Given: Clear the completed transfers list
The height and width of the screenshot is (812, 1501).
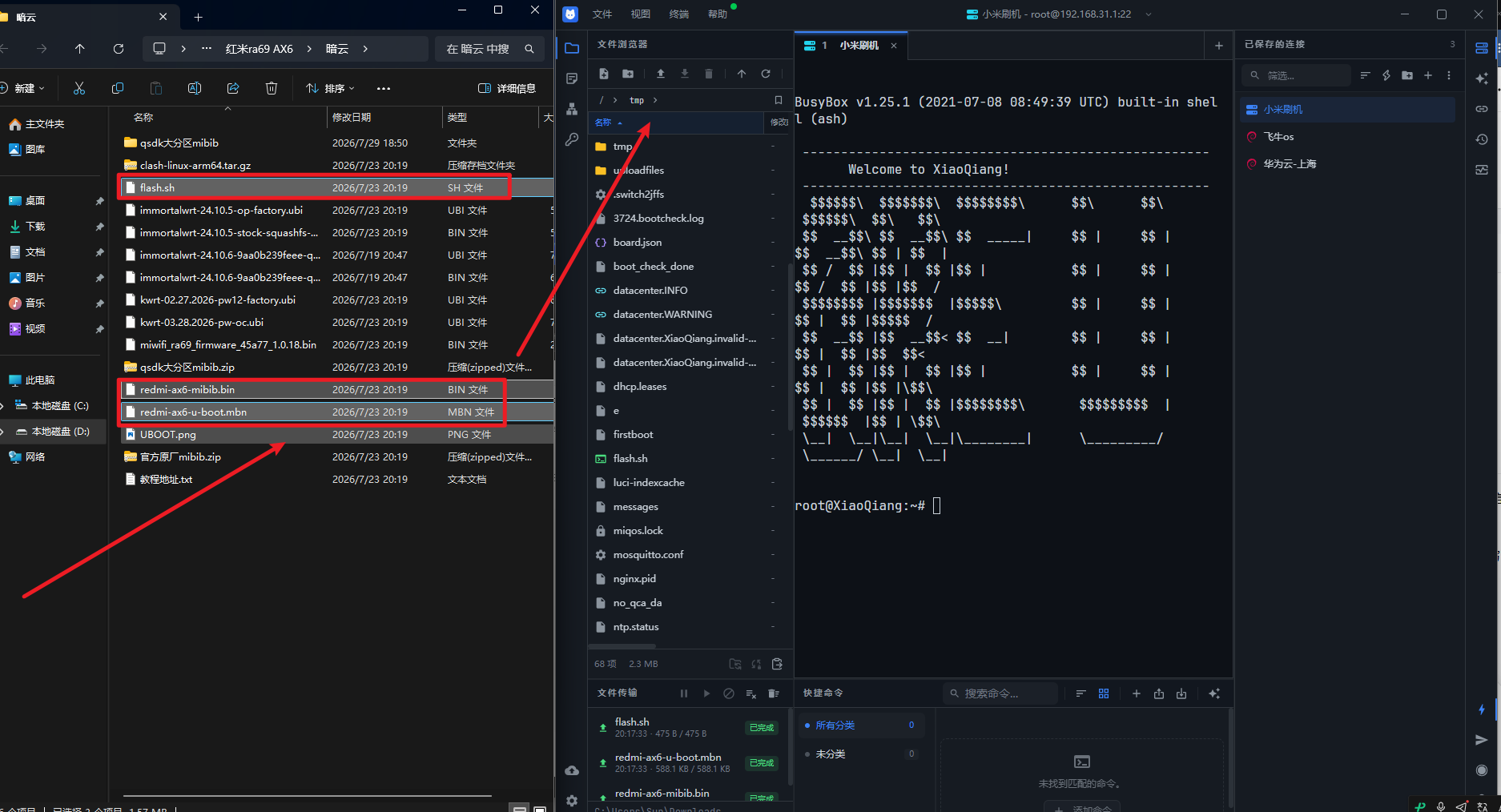Looking at the screenshot, I should coord(774,693).
